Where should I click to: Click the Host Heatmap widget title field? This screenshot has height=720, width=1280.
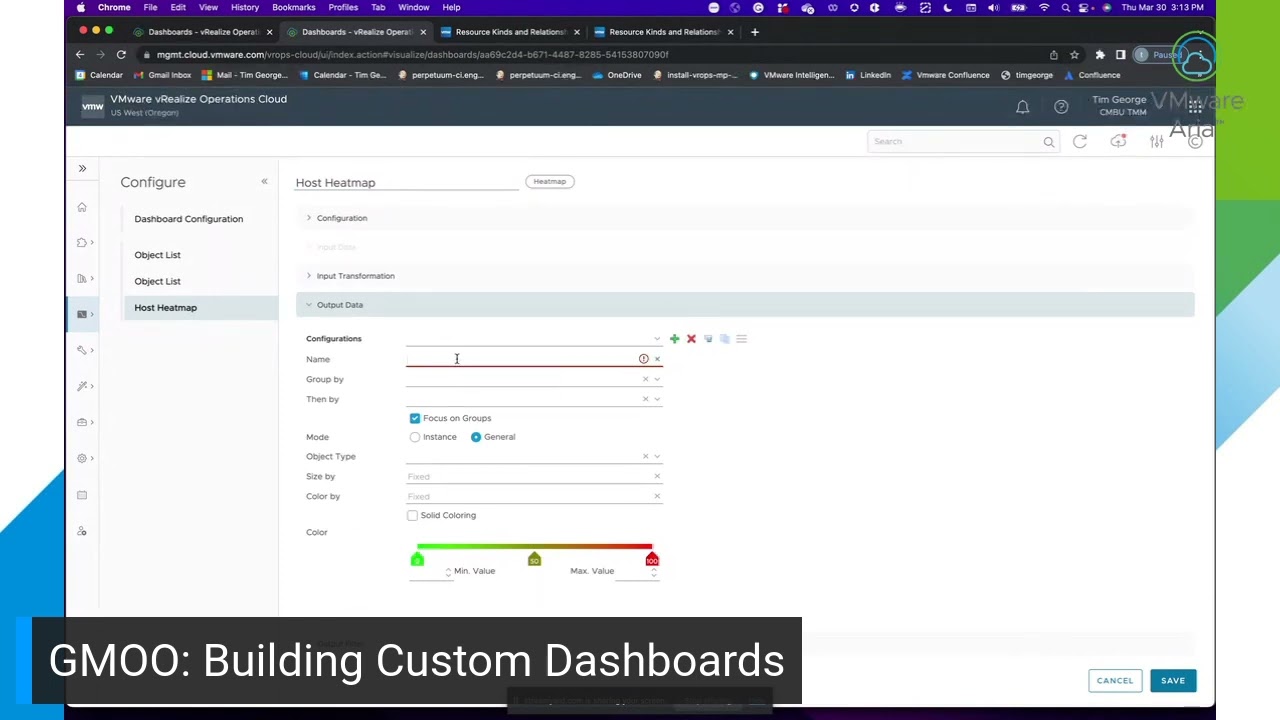coord(407,183)
